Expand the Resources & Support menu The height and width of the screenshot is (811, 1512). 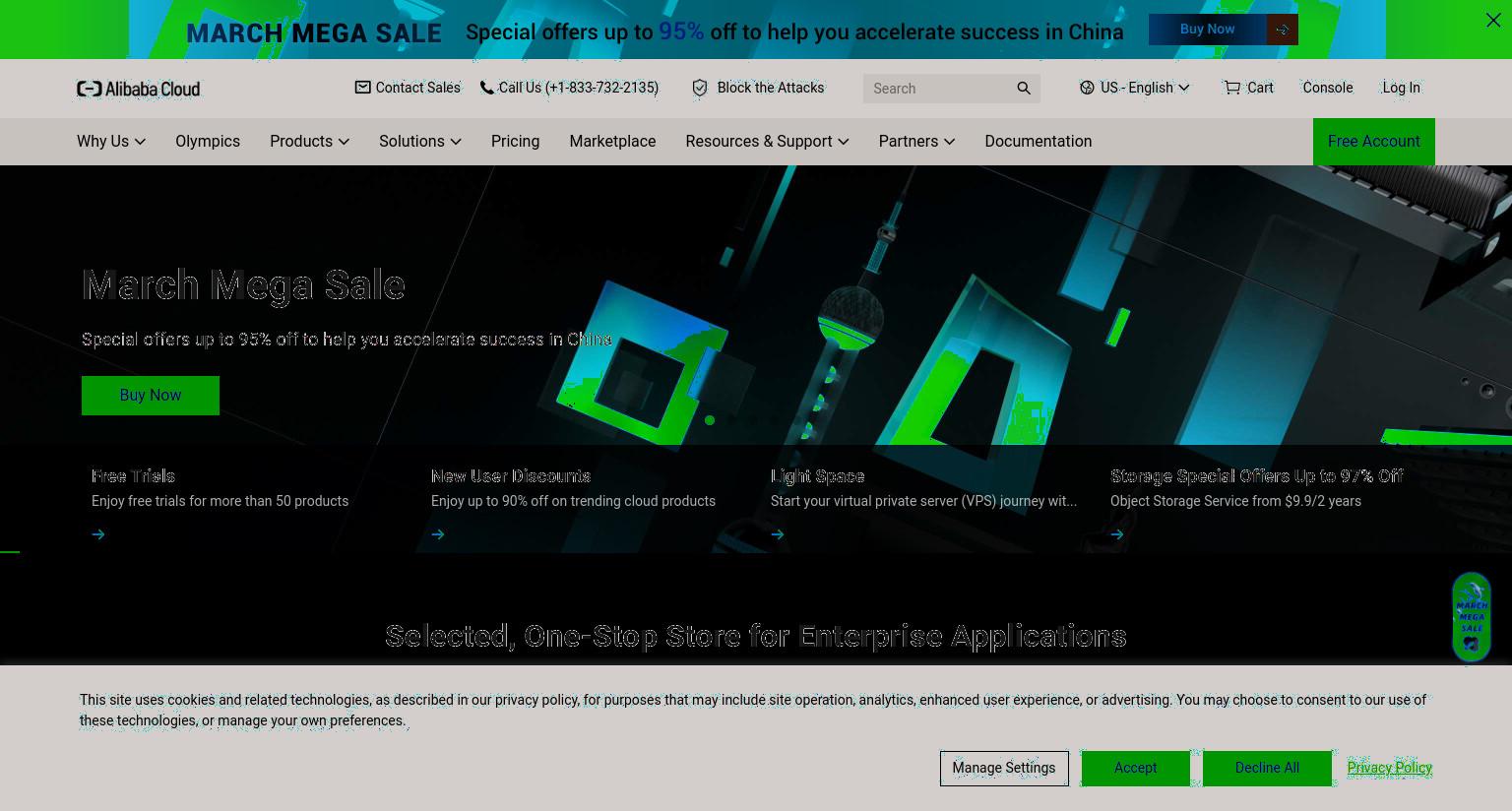click(767, 142)
